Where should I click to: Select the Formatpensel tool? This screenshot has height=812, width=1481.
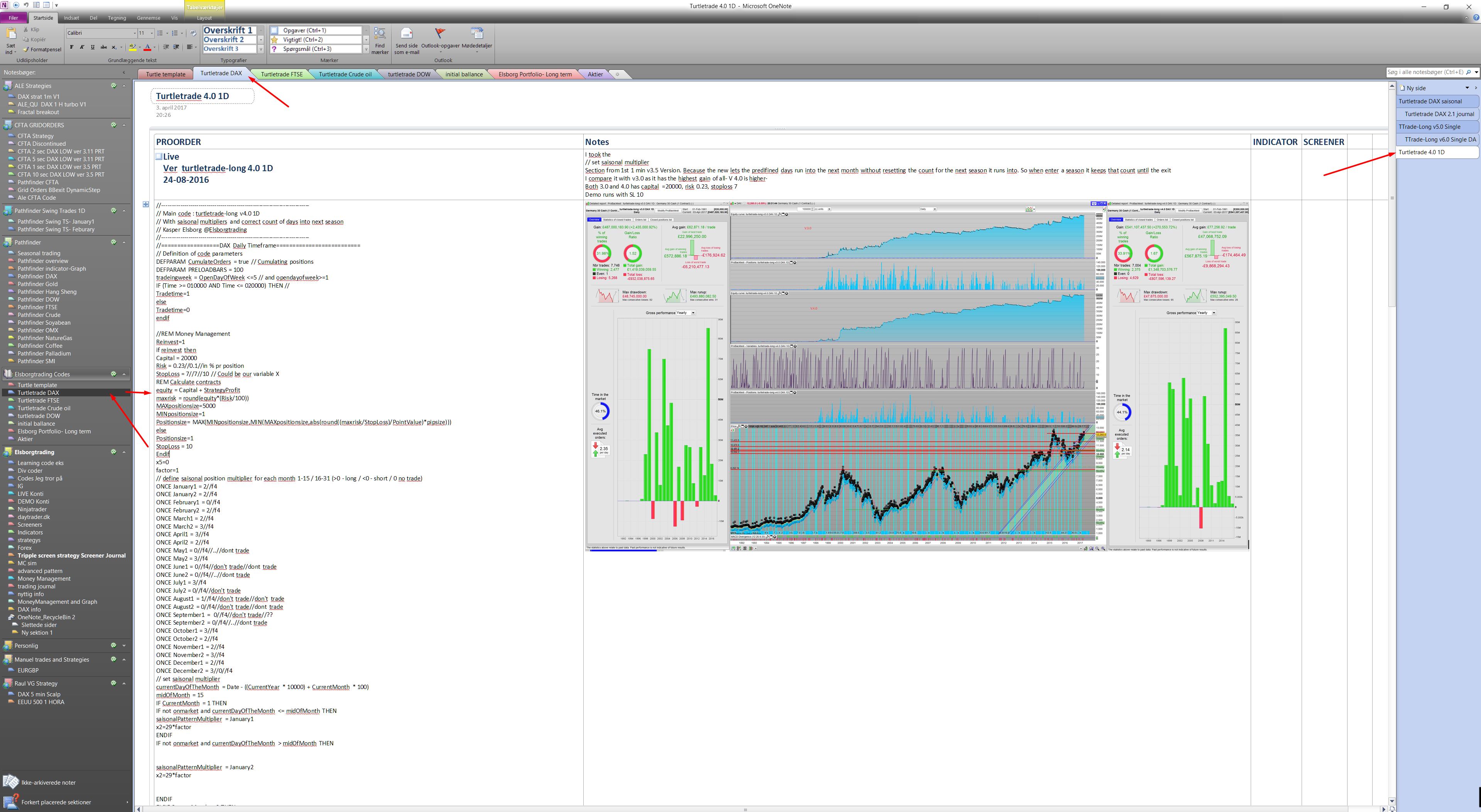point(41,49)
